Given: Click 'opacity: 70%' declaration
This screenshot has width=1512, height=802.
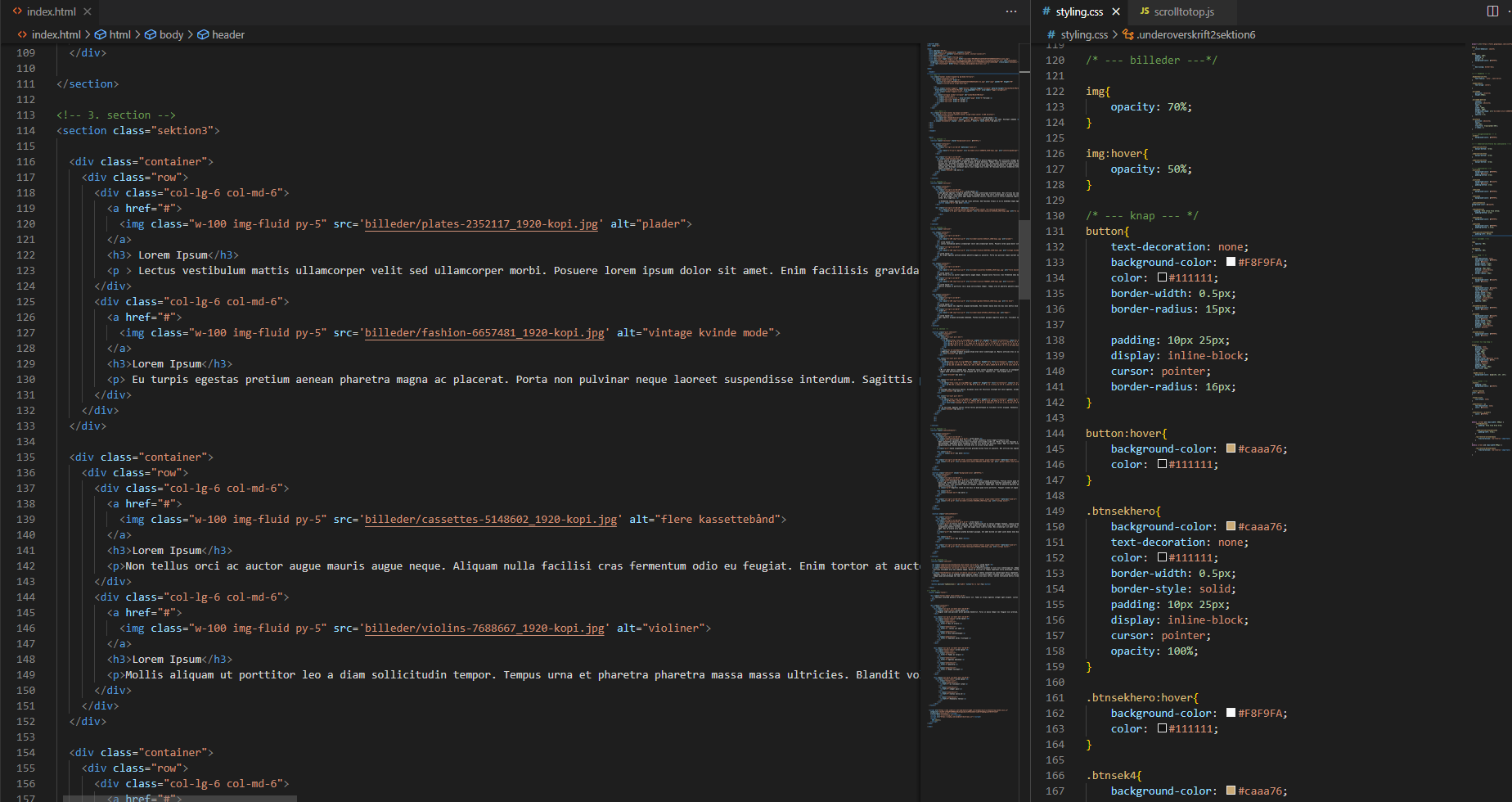Looking at the screenshot, I should point(1151,107).
